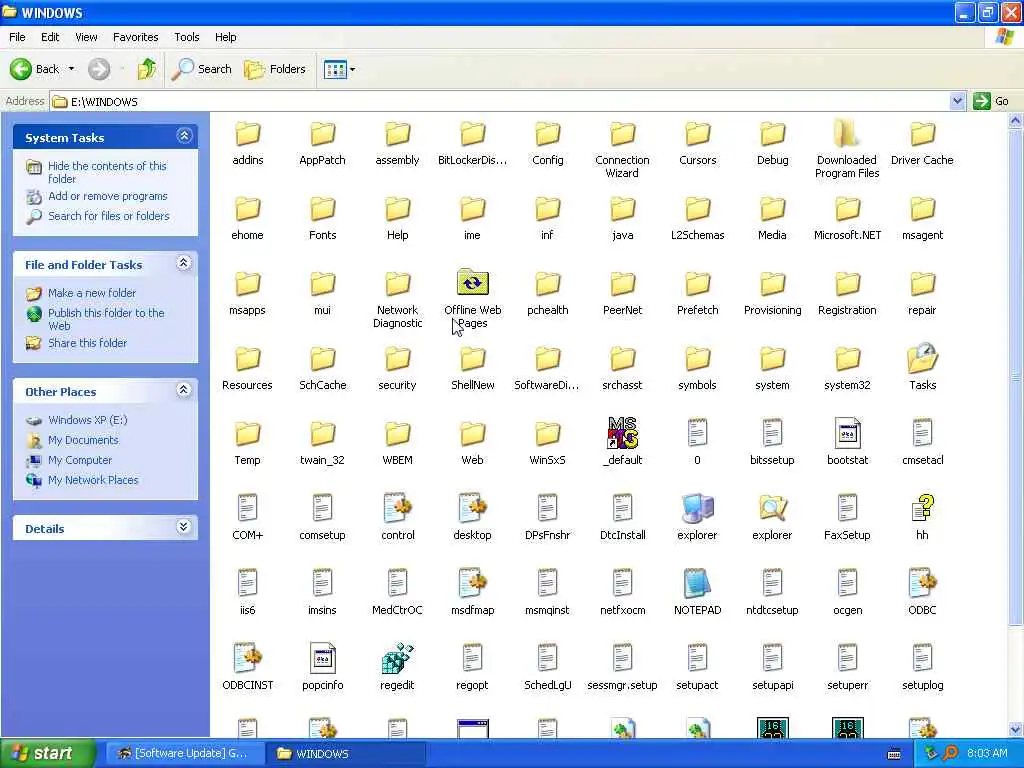Click the scrollbar up arrow
Viewport: 1024px width, 768px height.
pos(1016,120)
